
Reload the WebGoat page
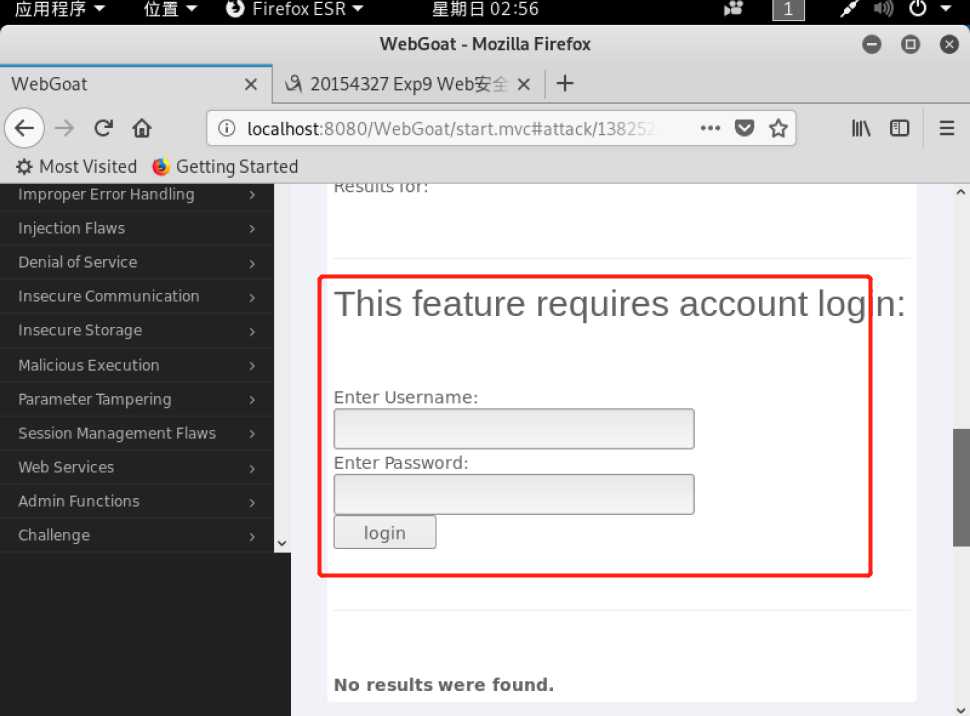pos(103,128)
